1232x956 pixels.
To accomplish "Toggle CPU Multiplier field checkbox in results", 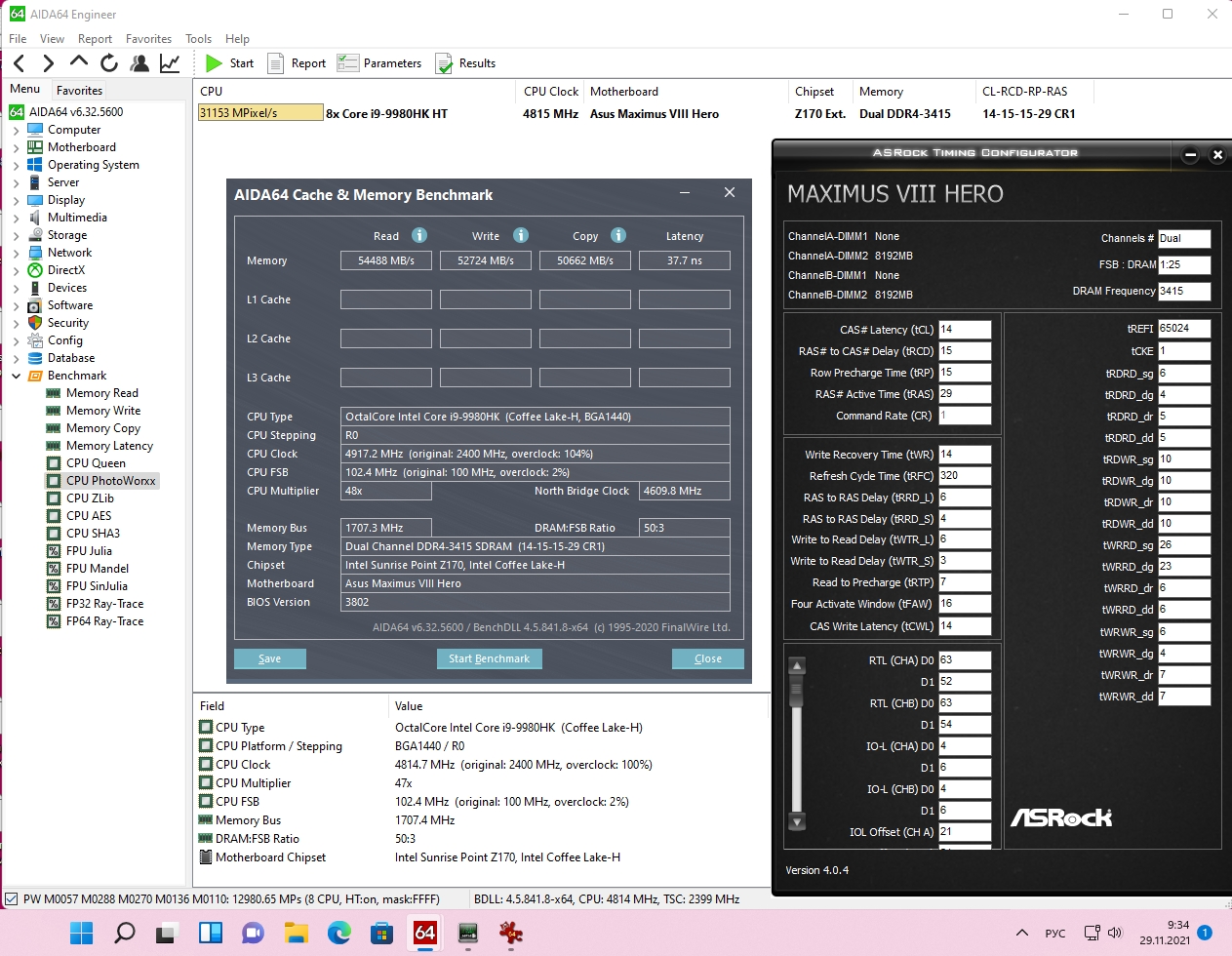I will coord(206,782).
